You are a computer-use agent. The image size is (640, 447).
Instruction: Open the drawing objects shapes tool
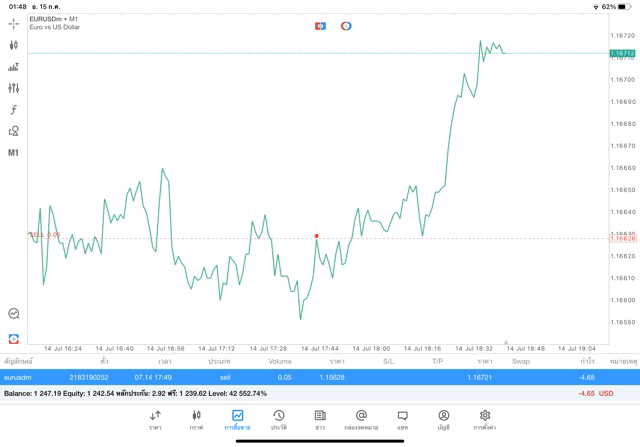(13, 131)
